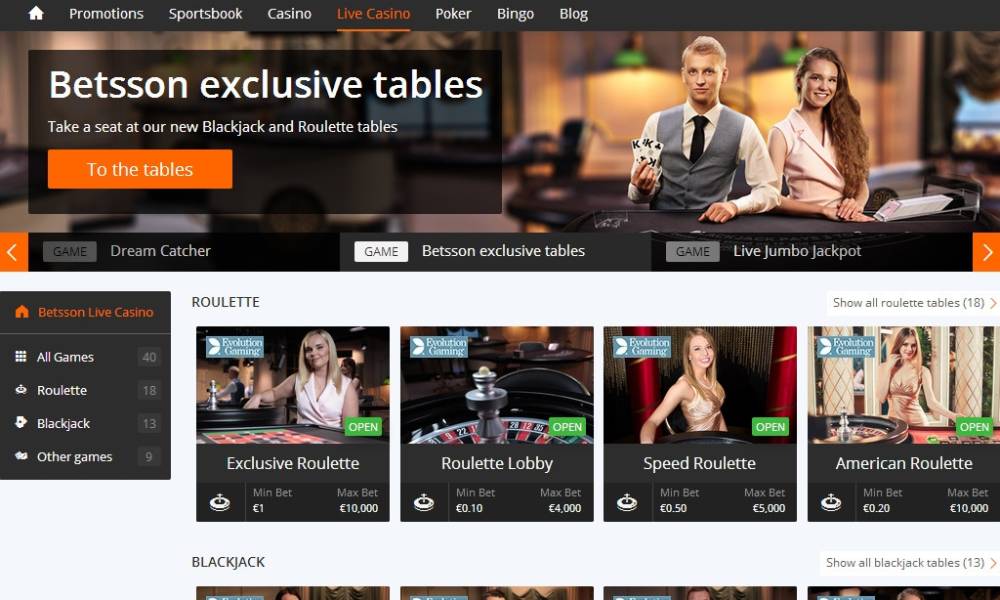Click roulette icon under Exclusive Roulette card
The height and width of the screenshot is (600, 1000).
220,502
